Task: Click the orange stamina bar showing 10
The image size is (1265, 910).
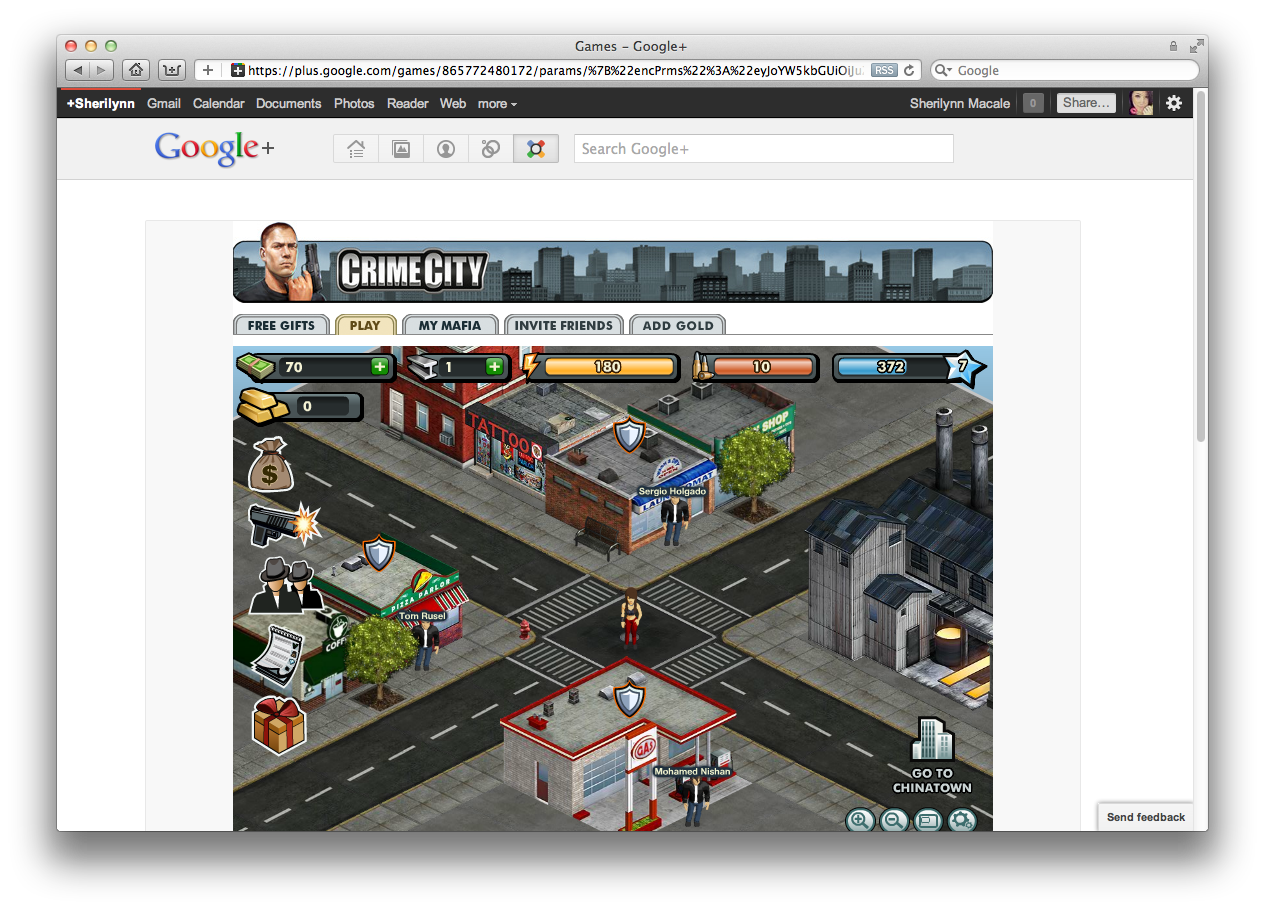Action: [x=762, y=367]
